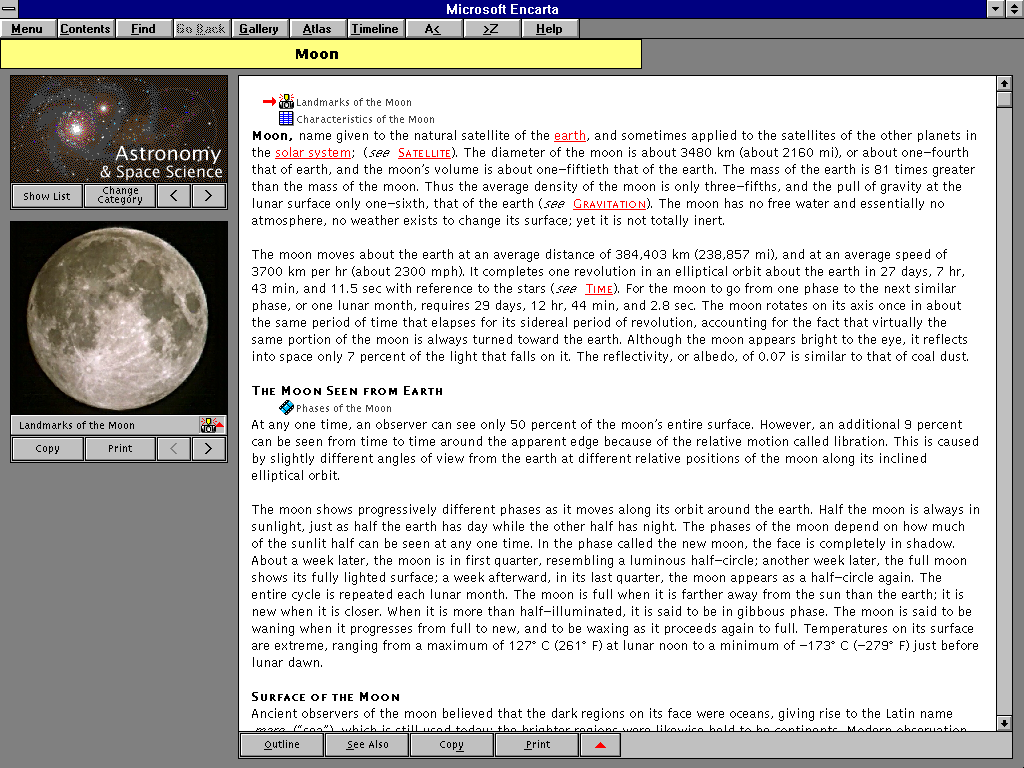Follow the 'Satellite' cross-reference link
Viewport: 1024px width, 768px height.
[x=424, y=153]
